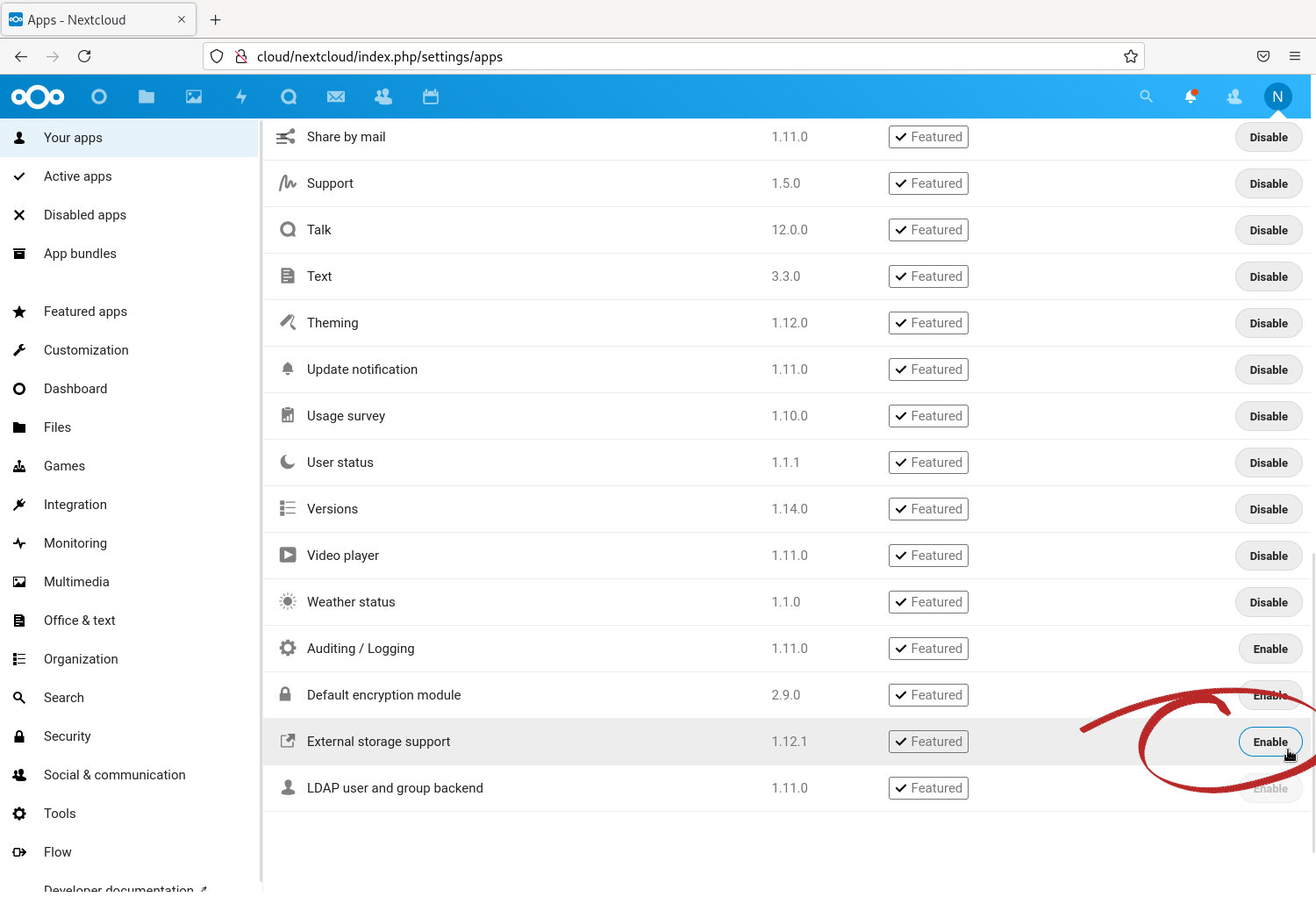Open notifications bell icon
Viewport: 1316px width, 897px height.
click(1191, 97)
